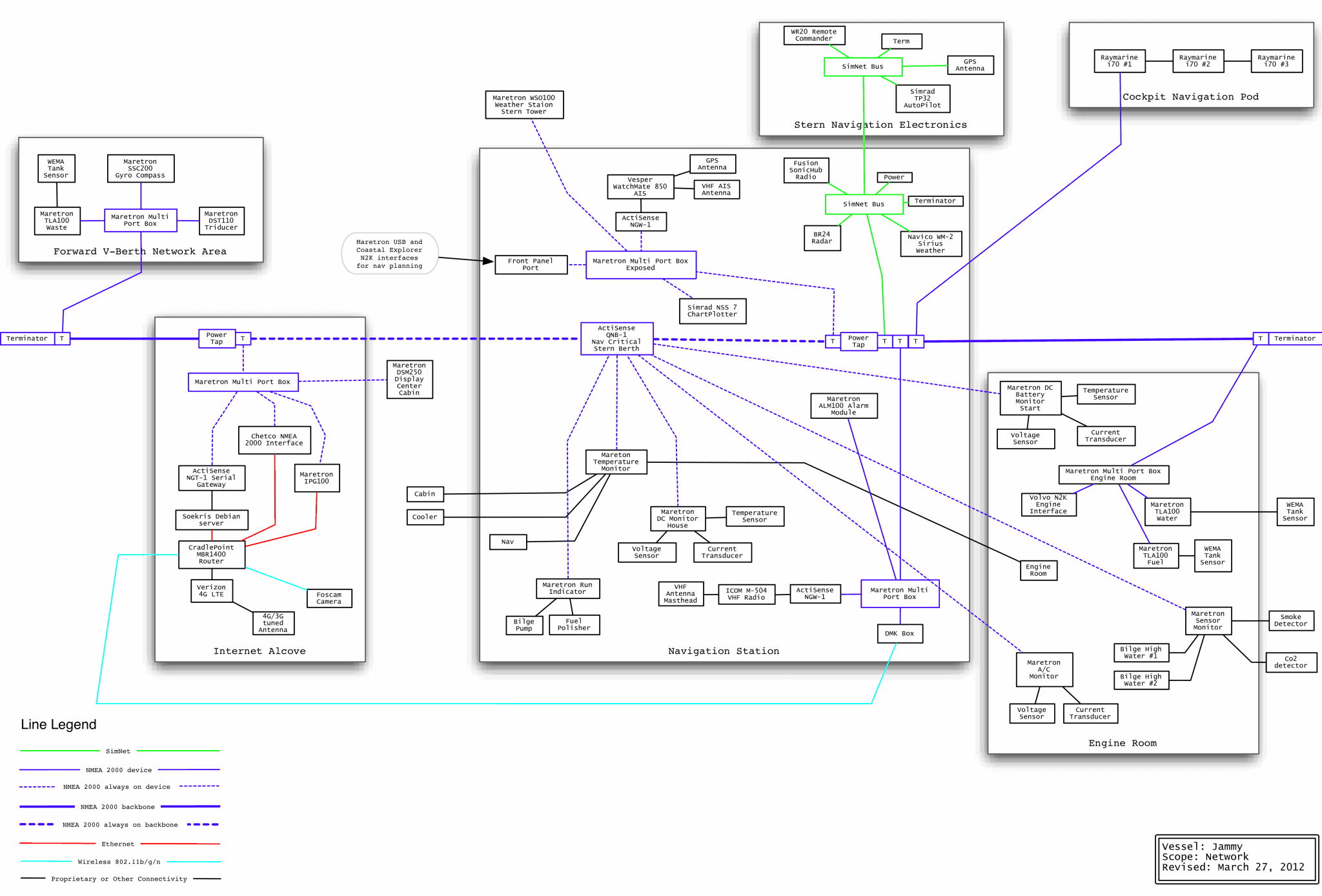The width and height of the screenshot is (1322, 896).
Task: Click the Vessel Jammy title block
Action: (x=1236, y=859)
